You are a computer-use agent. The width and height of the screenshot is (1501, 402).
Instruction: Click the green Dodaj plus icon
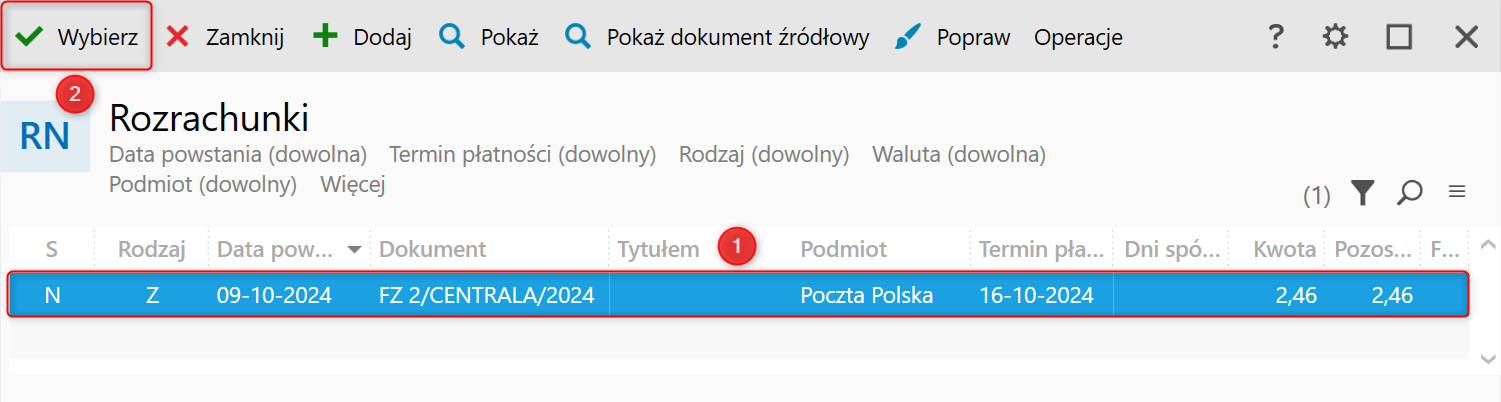pyautogui.click(x=326, y=38)
